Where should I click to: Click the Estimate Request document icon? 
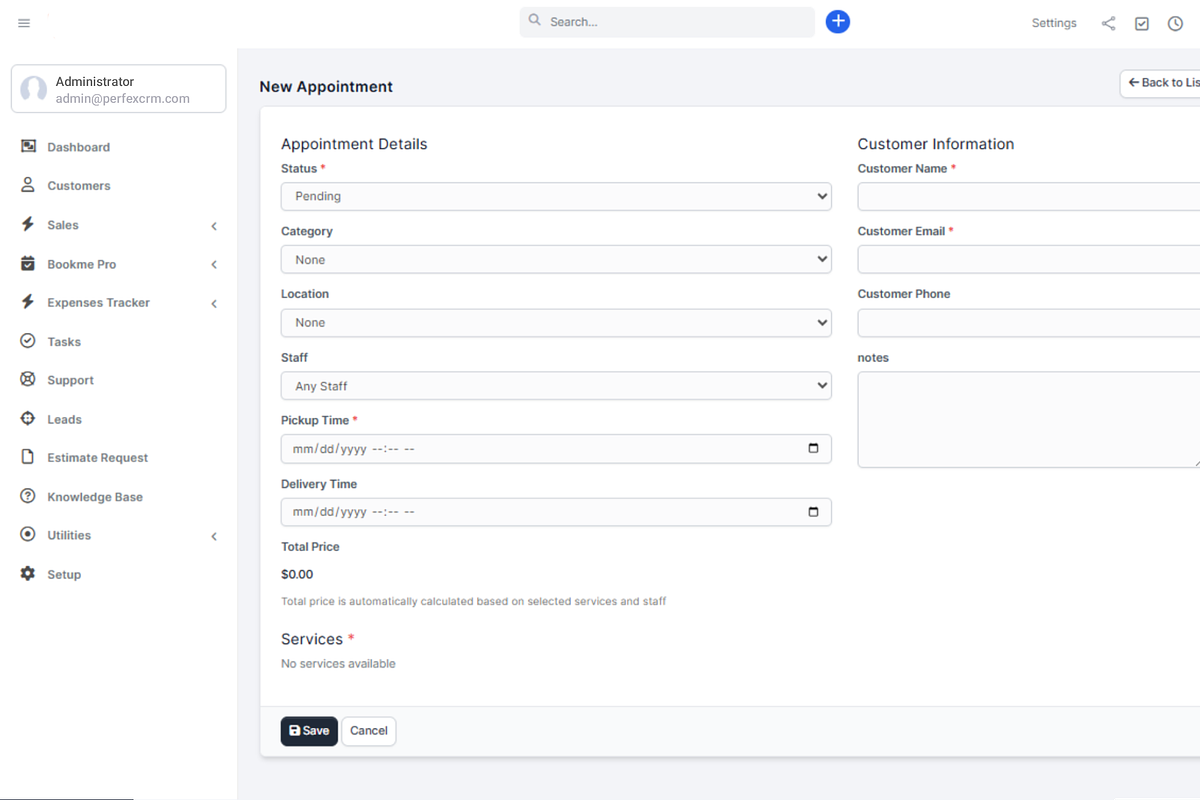pyautogui.click(x=28, y=457)
